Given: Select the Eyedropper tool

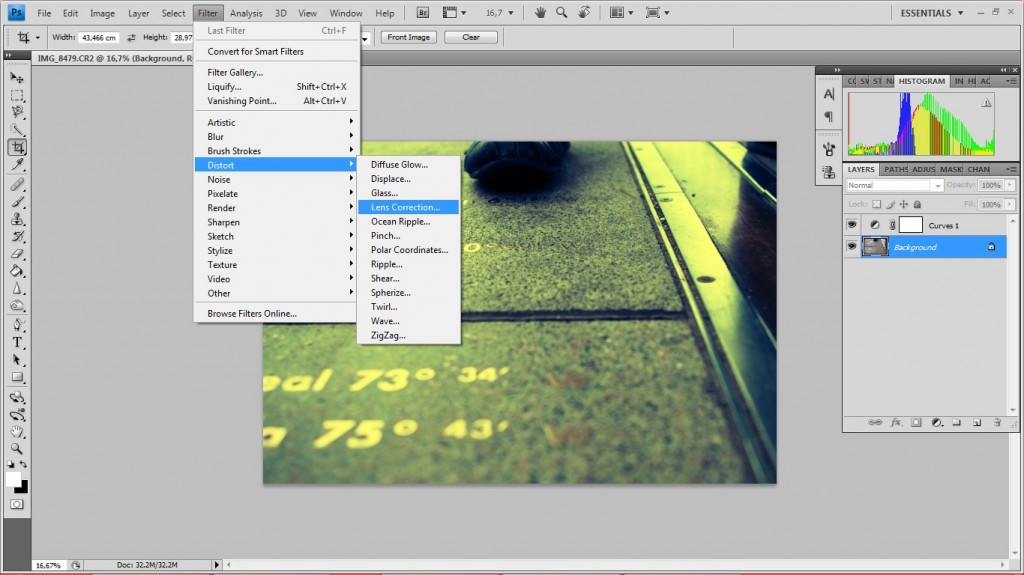Looking at the screenshot, I should click(x=17, y=165).
